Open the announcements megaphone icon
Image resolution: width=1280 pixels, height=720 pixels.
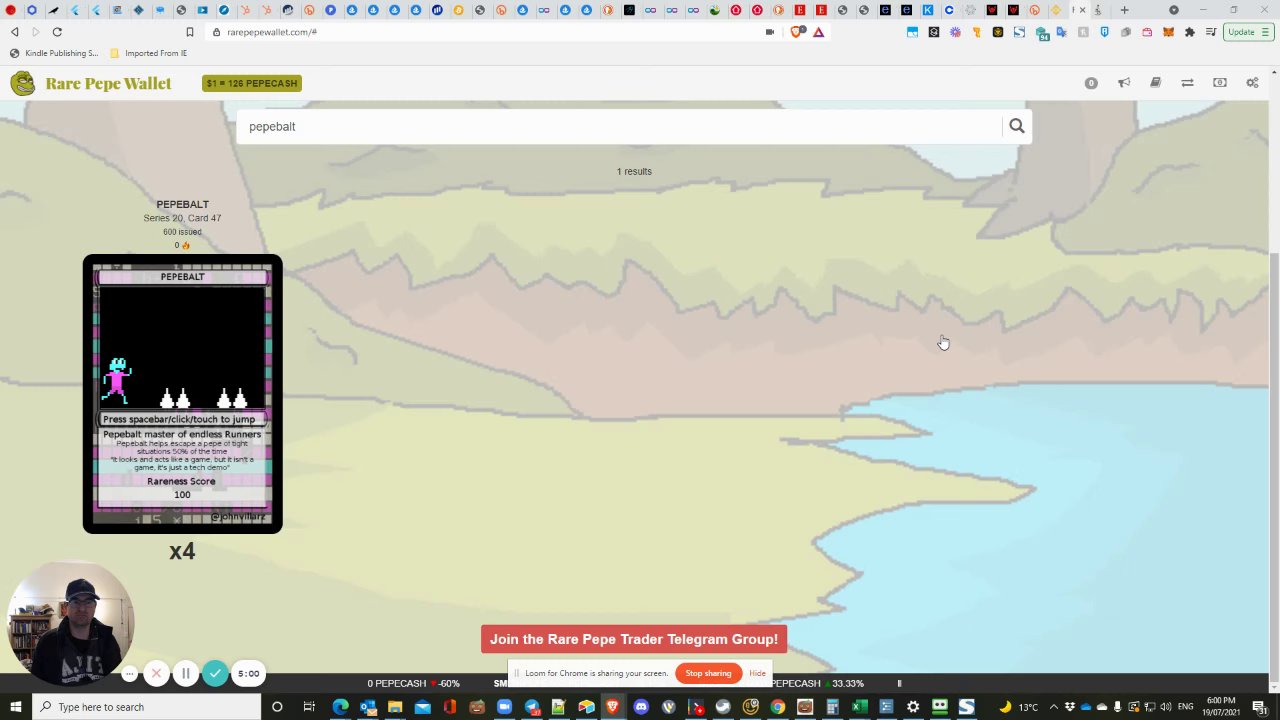(x=1124, y=83)
